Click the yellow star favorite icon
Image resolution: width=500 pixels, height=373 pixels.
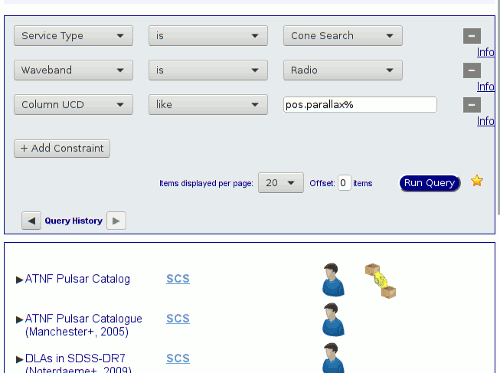pos(477,181)
